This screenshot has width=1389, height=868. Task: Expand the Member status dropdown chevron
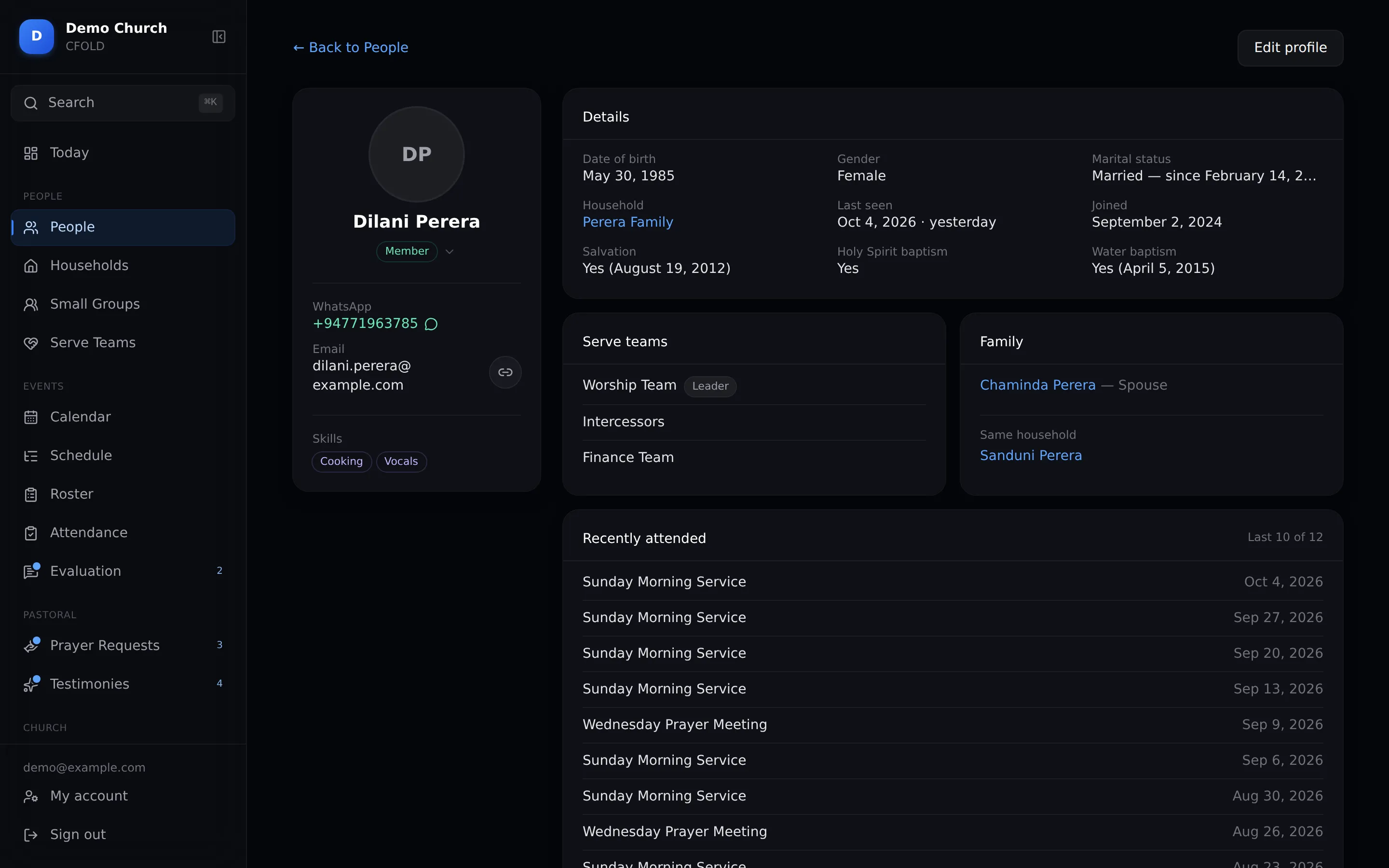[x=449, y=251]
